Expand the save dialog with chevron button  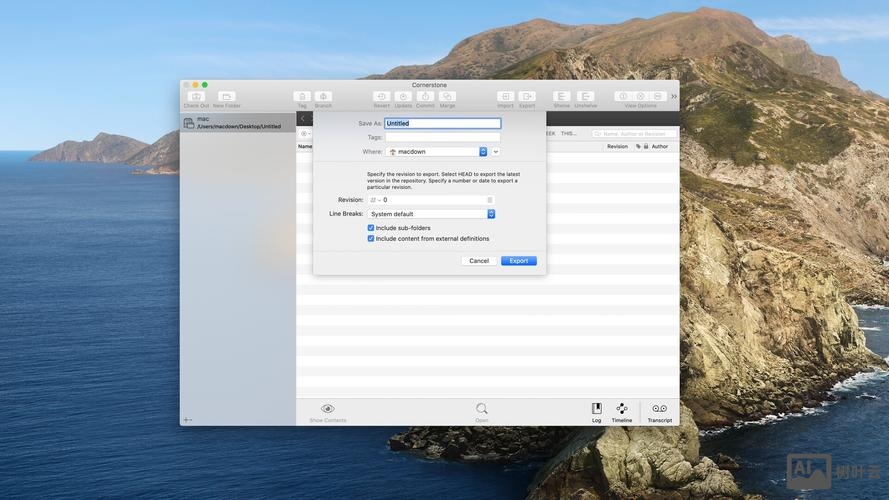(496, 152)
